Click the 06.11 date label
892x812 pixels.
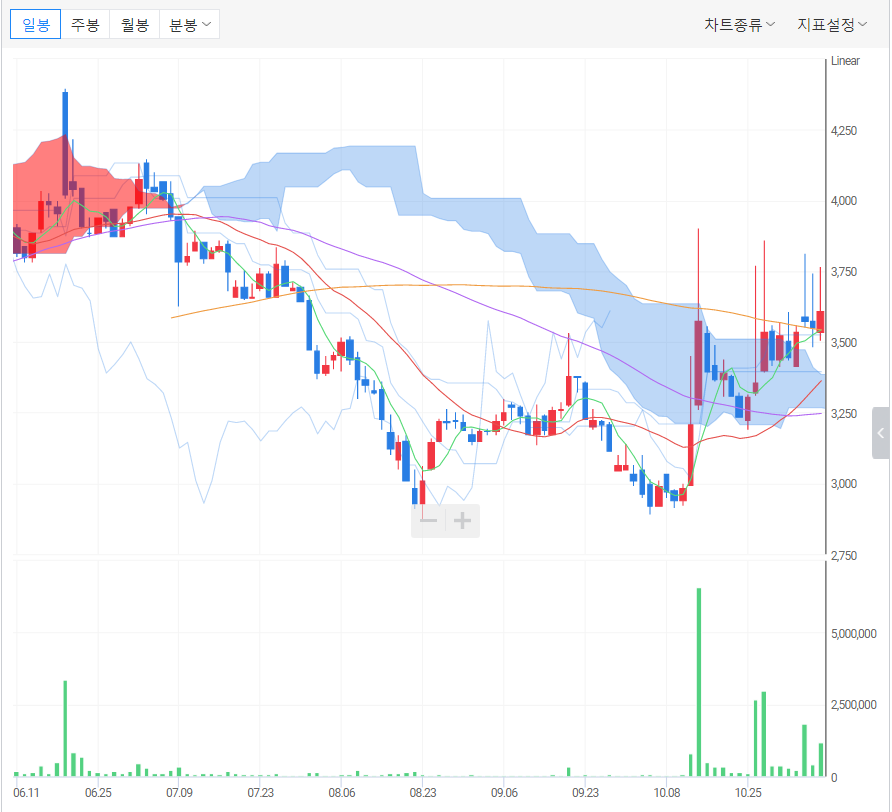click(26, 793)
